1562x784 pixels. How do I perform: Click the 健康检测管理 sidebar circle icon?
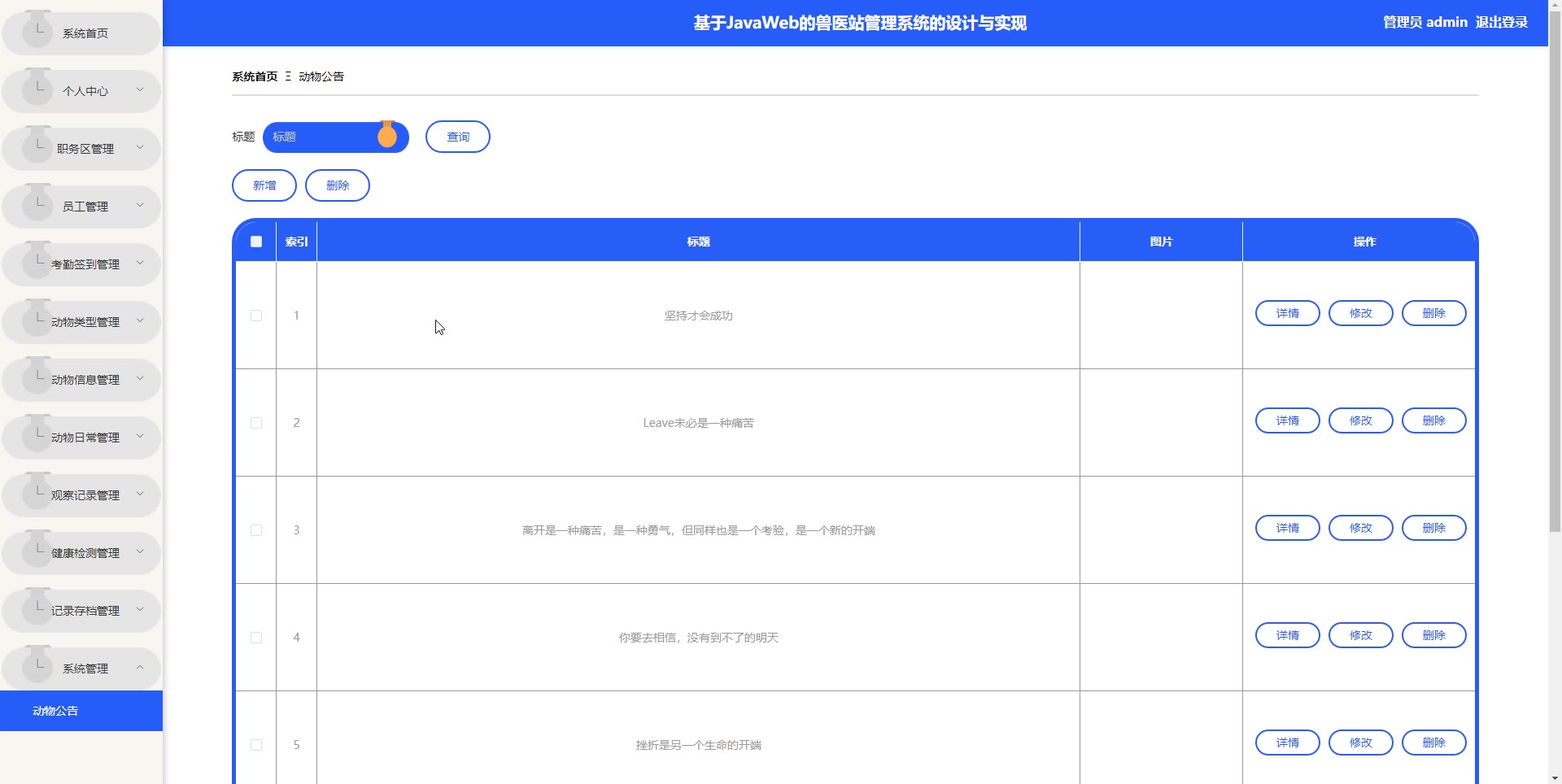37,551
